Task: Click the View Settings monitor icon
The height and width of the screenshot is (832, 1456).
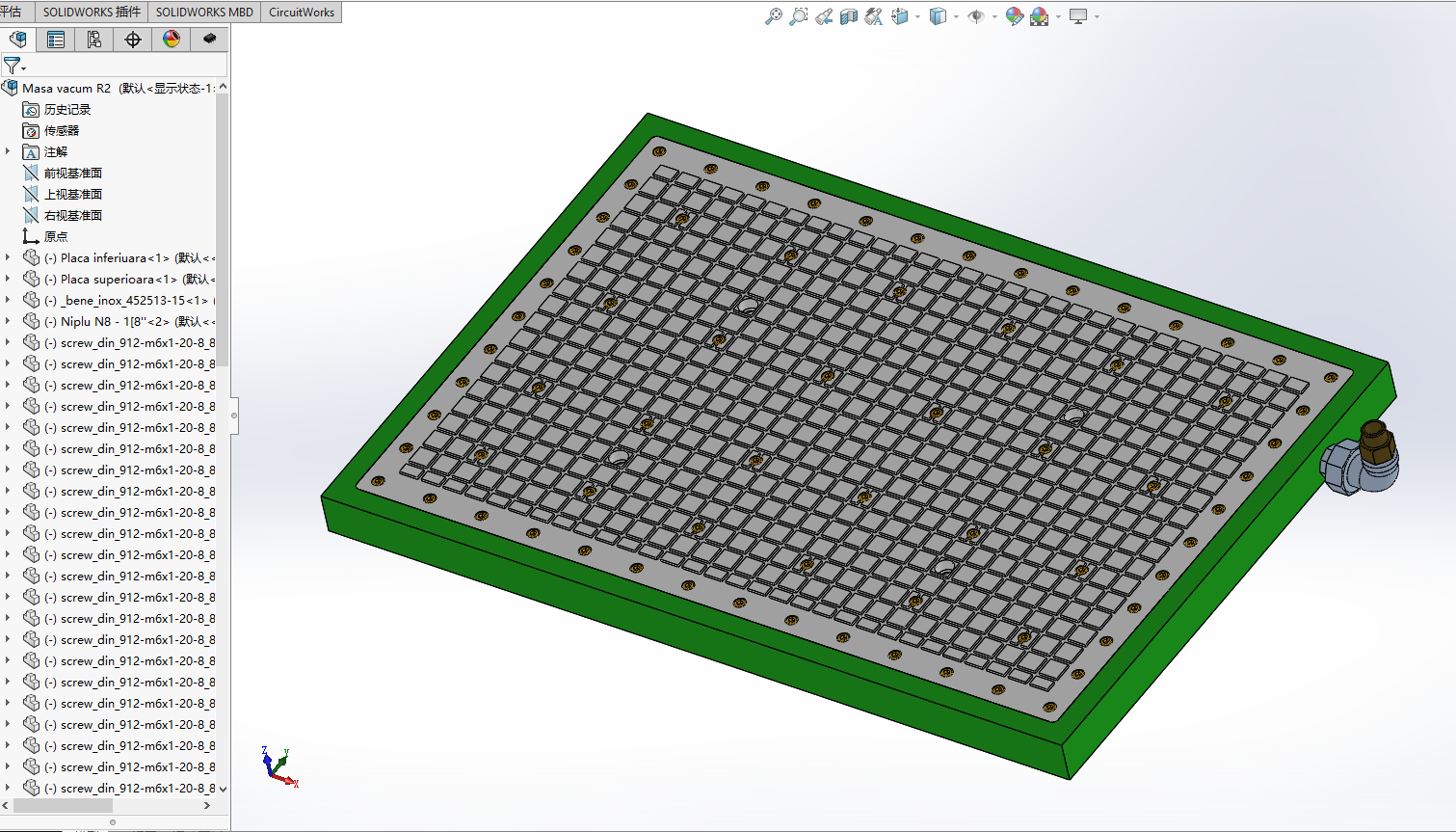Action: pyautogui.click(x=1078, y=16)
